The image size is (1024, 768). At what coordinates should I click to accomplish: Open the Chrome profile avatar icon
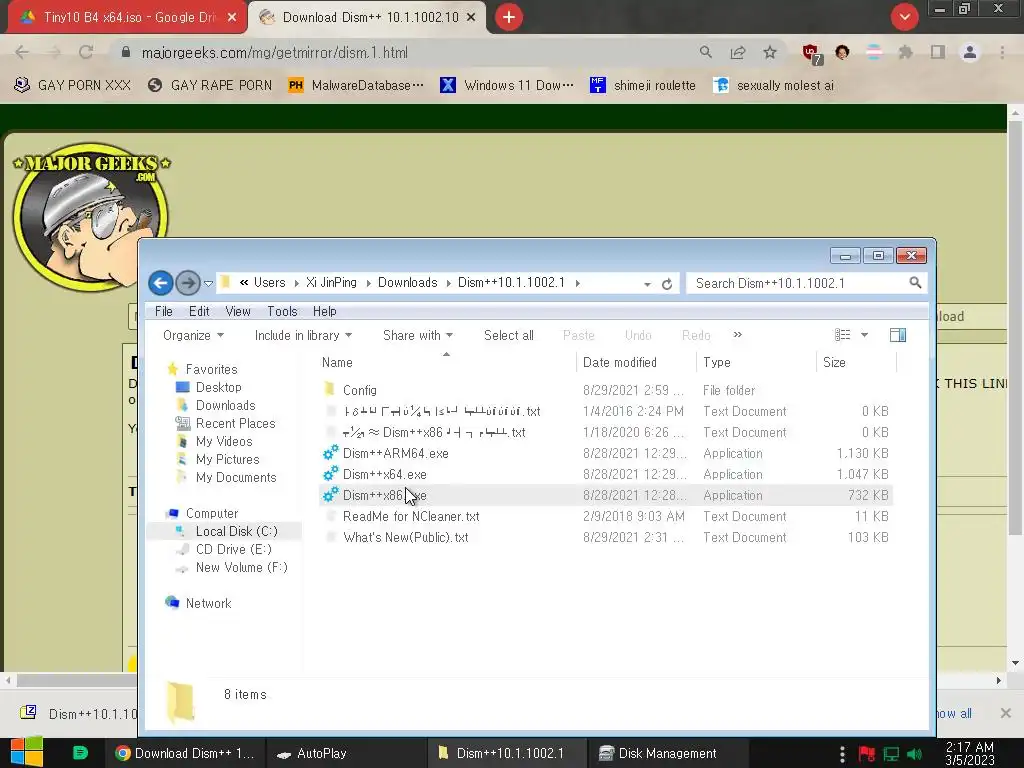pyautogui.click(x=970, y=52)
